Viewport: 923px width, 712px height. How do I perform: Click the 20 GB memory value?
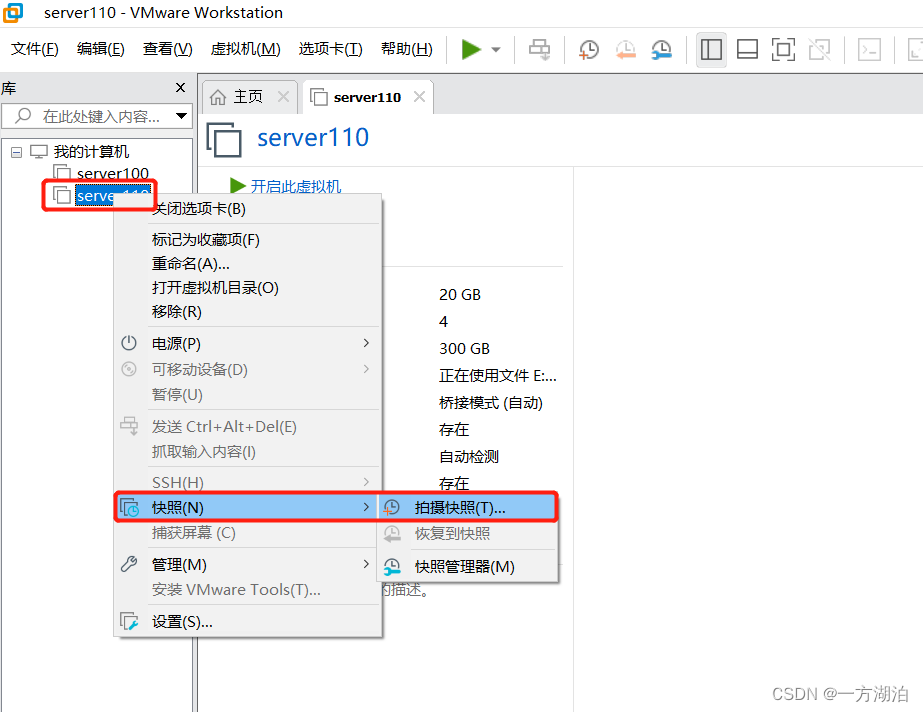[460, 294]
